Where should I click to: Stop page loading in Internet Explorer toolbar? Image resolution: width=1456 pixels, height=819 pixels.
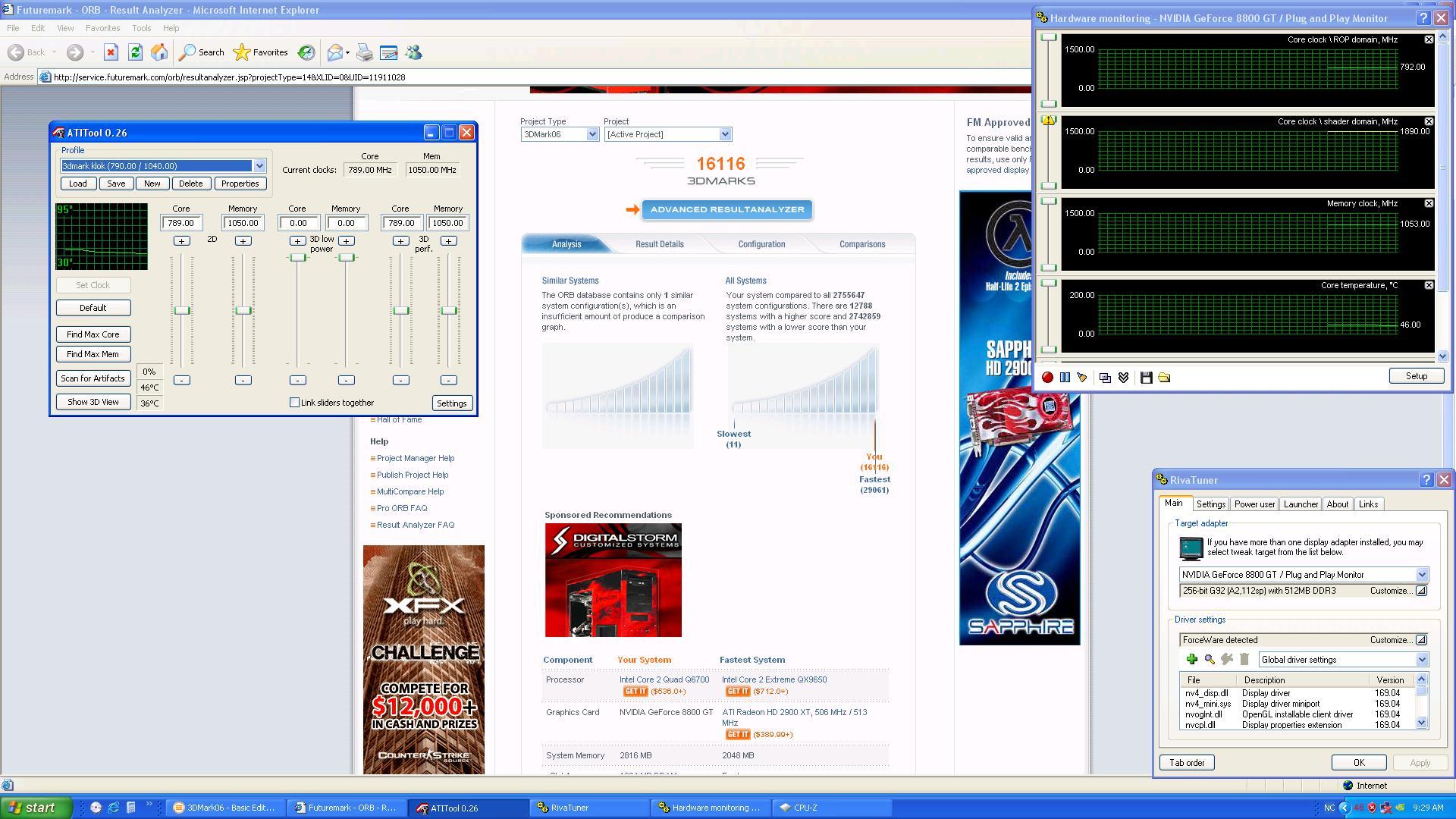coord(111,52)
